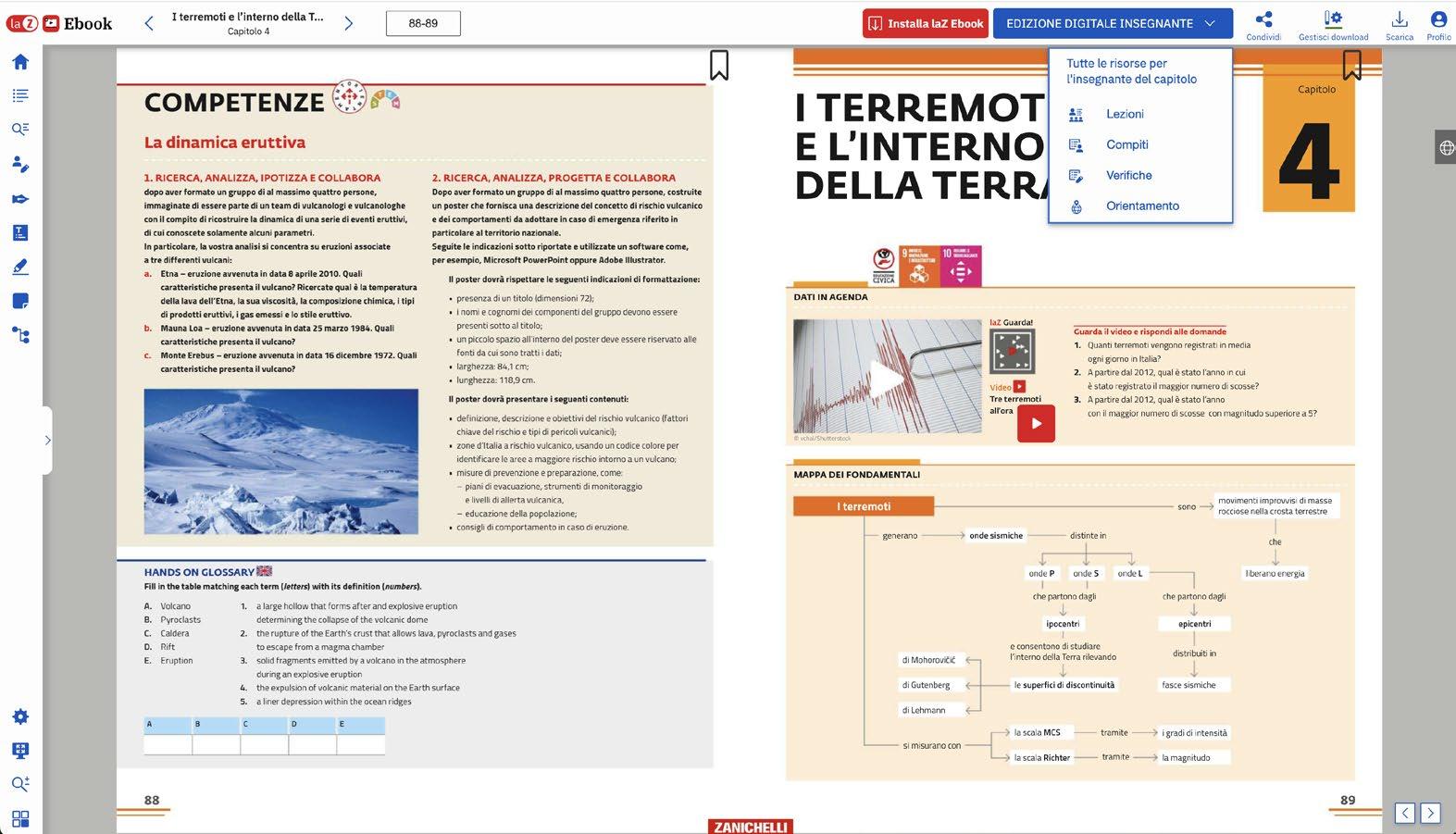Expand the left side panel handle
The image size is (1456, 834).
click(x=47, y=441)
